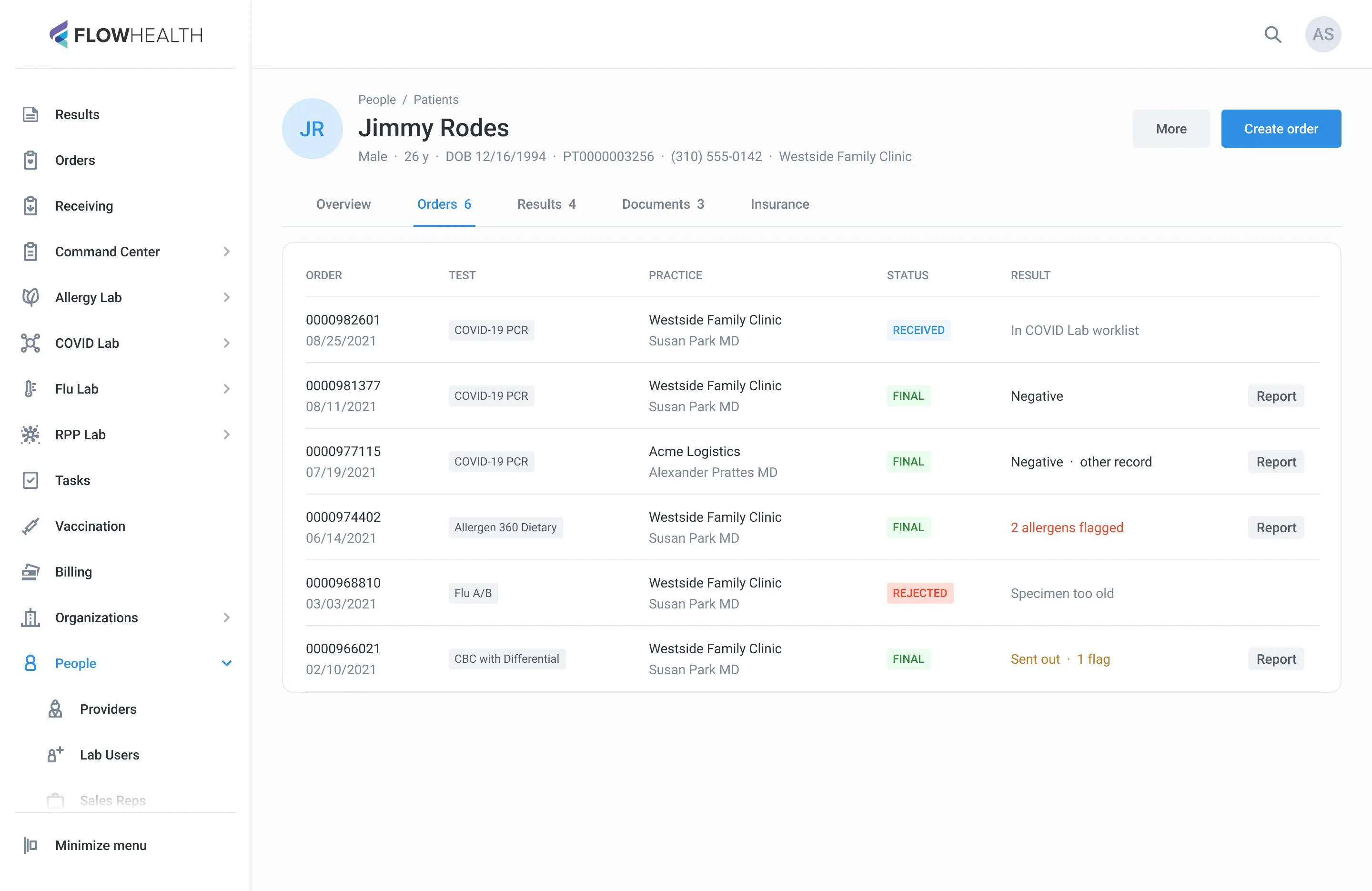Viewport: 1372px width, 891px height.
Task: Expand the RPP Lab chevron
Action: point(227,435)
